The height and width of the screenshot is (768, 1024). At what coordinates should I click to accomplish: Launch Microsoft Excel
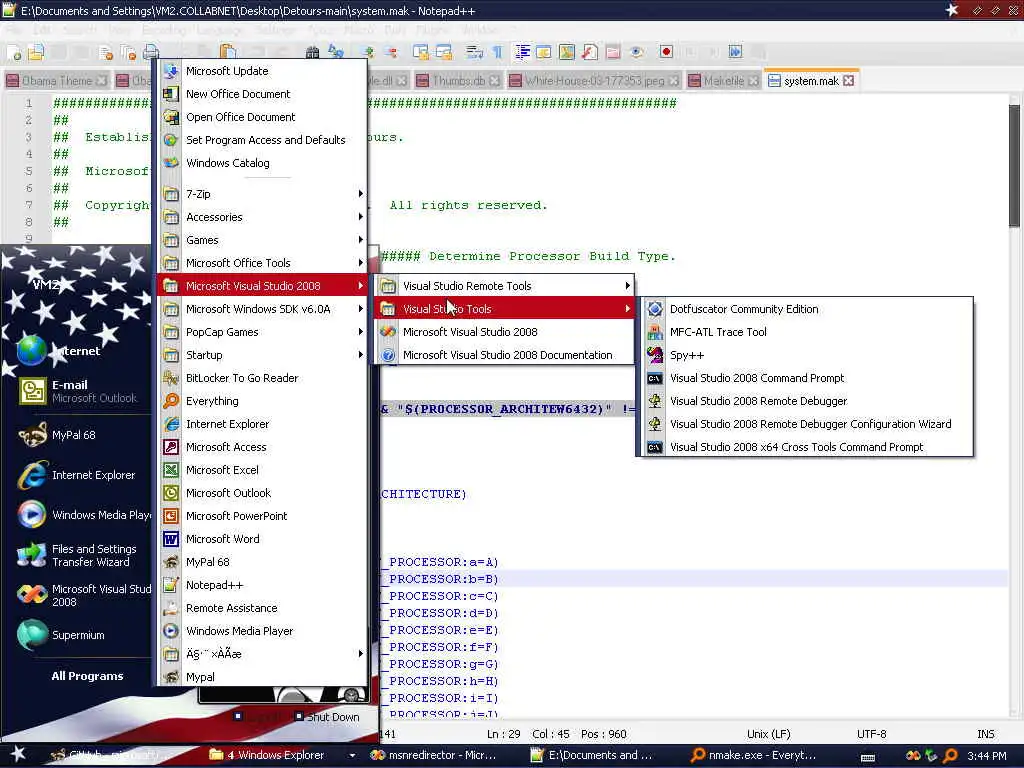(x=261, y=470)
